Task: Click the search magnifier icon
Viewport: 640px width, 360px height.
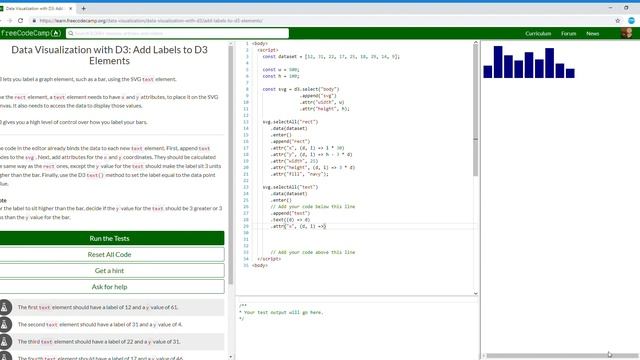Action: 71,33
